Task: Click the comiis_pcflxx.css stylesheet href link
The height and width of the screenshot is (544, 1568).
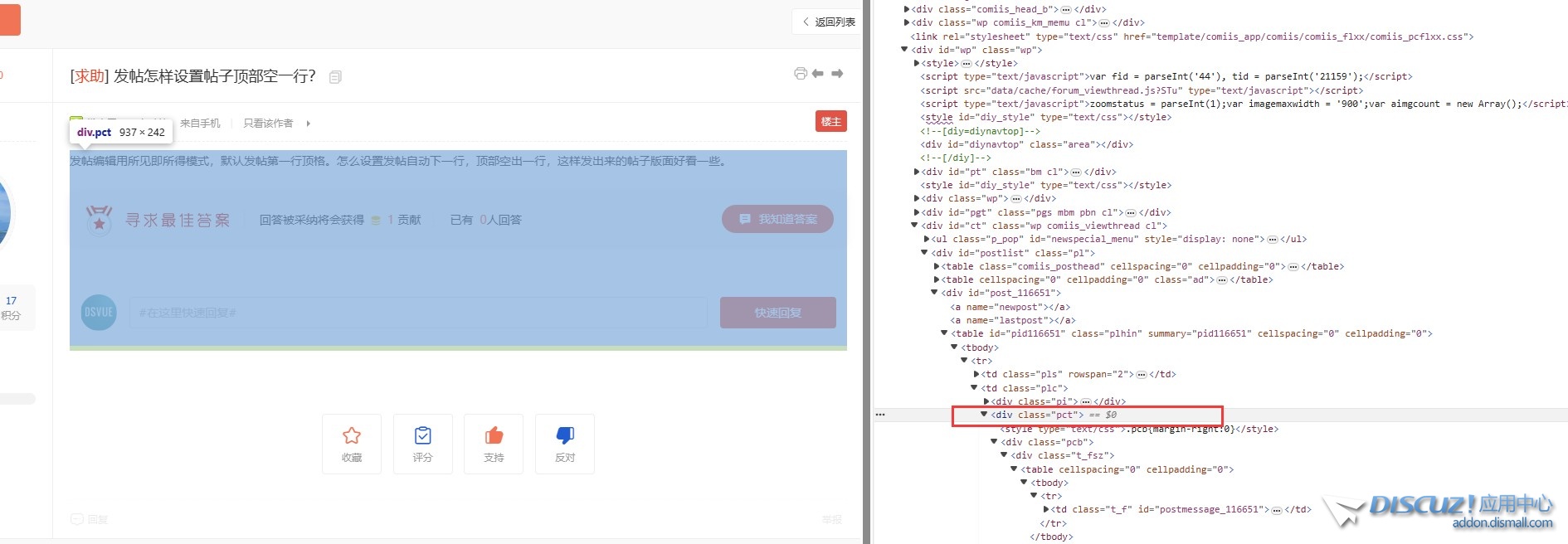Action: pyautogui.click(x=1308, y=36)
